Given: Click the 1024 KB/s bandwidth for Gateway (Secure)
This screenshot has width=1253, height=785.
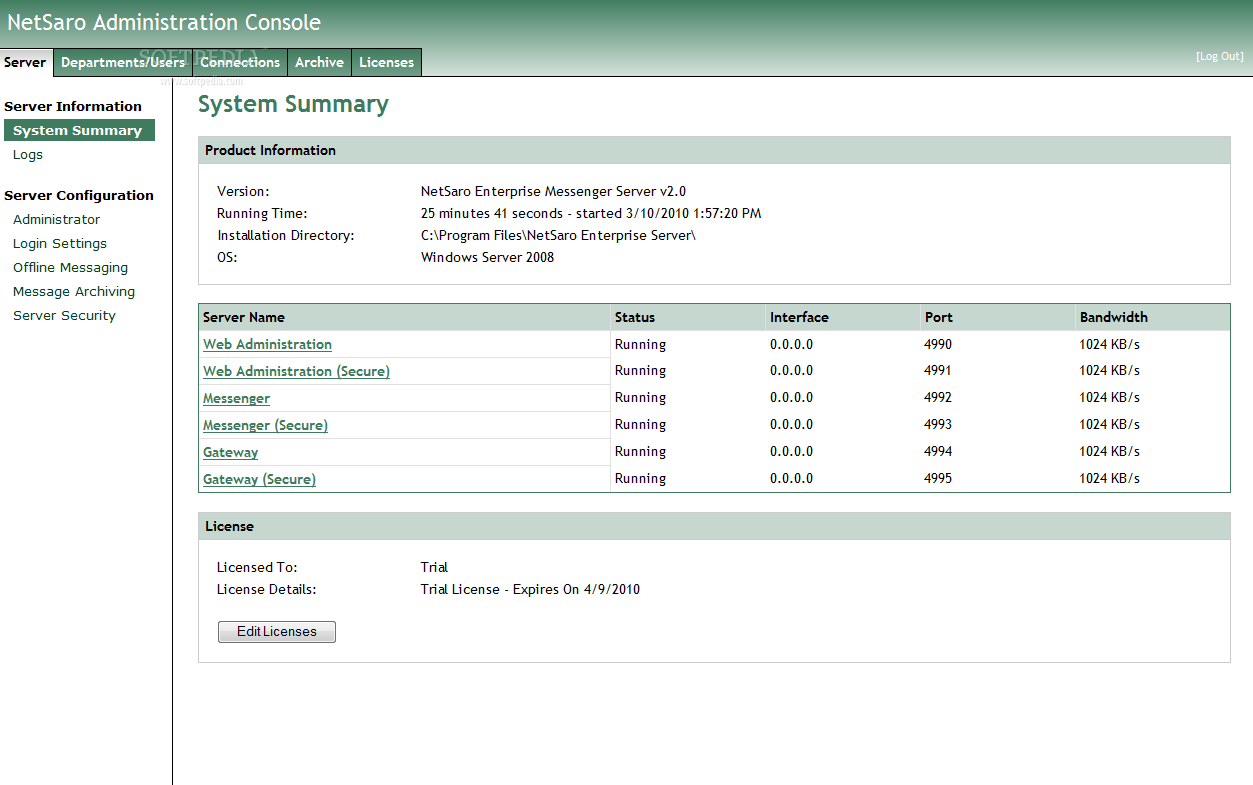Looking at the screenshot, I should [1110, 478].
